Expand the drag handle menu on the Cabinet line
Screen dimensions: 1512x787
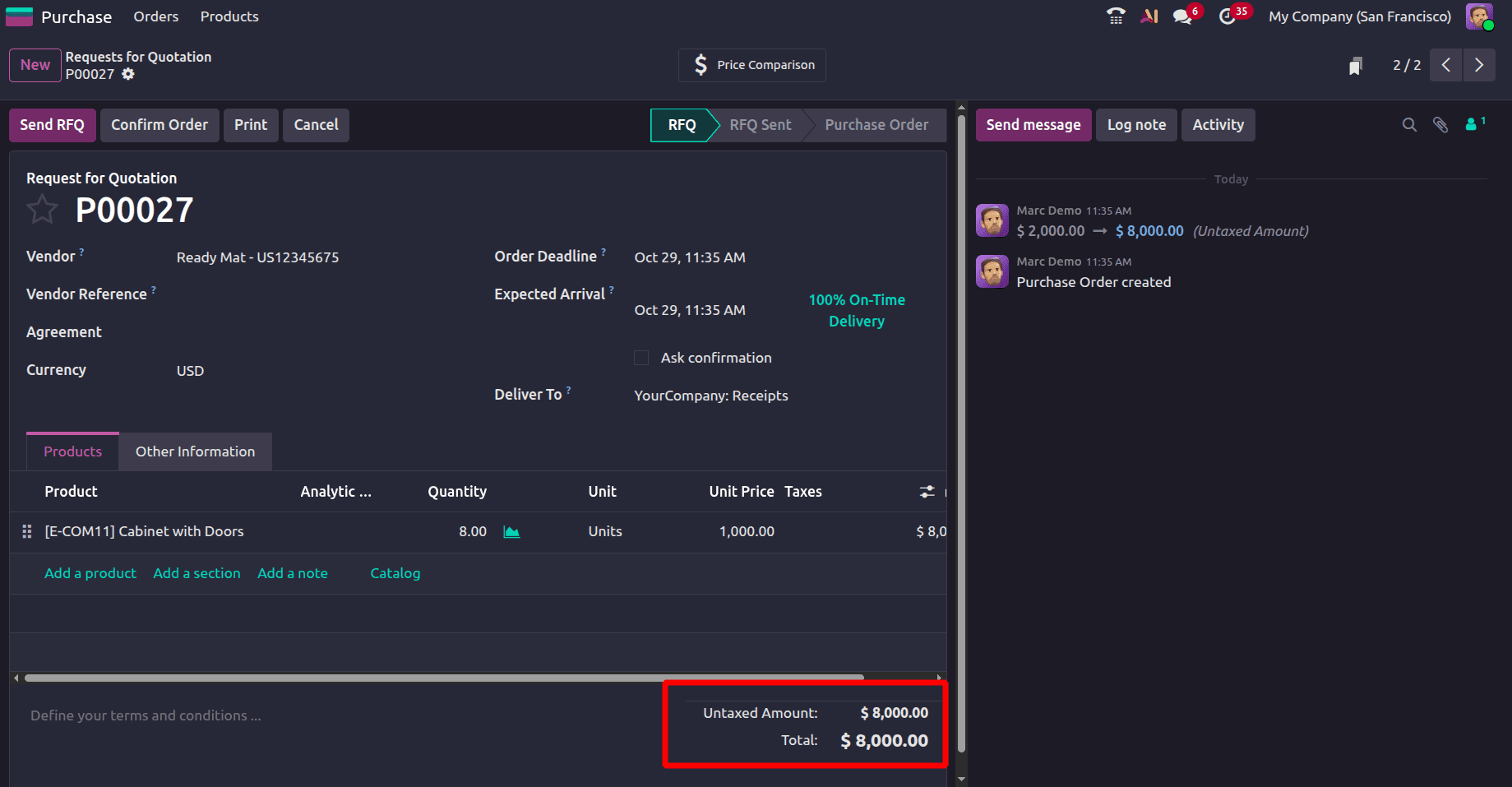tap(26, 531)
